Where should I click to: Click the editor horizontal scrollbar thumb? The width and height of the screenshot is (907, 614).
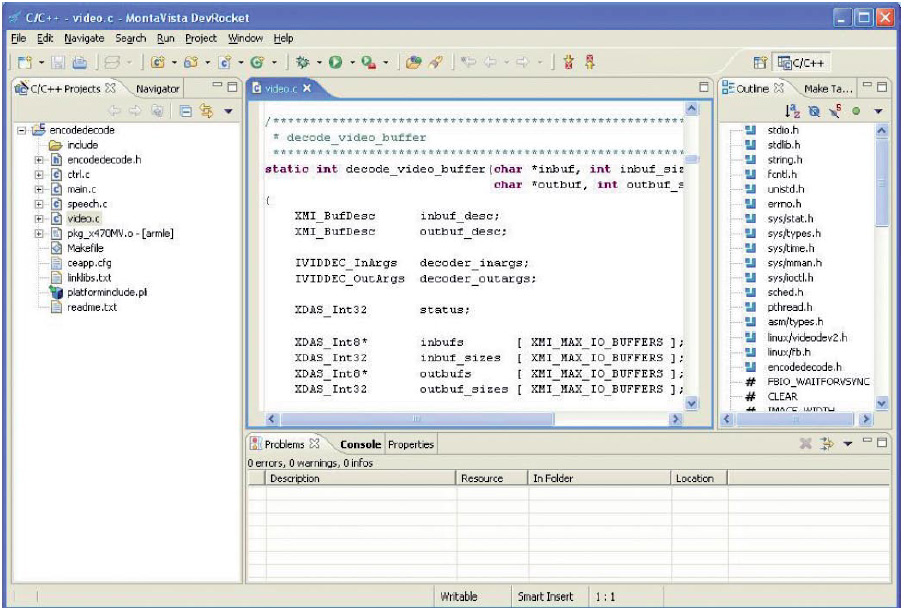point(416,418)
